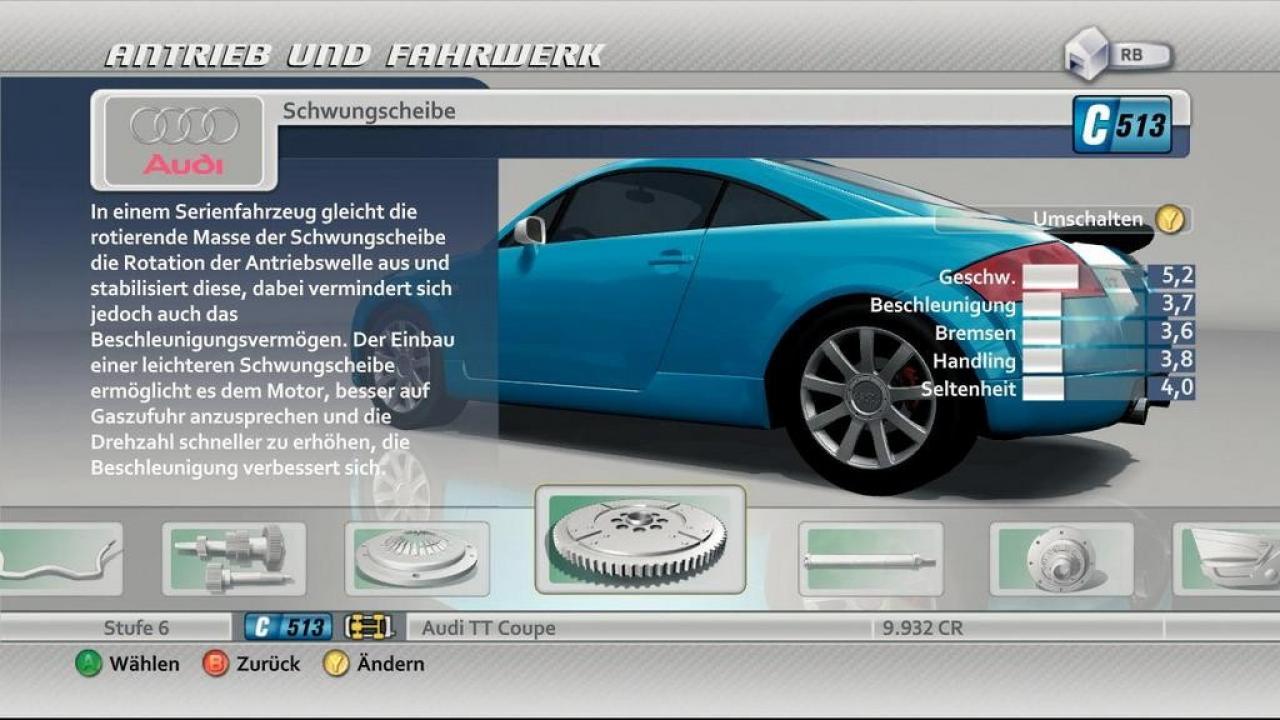Click the C 513 badge in status bar
The width and height of the screenshot is (1280, 720).
coord(288,628)
